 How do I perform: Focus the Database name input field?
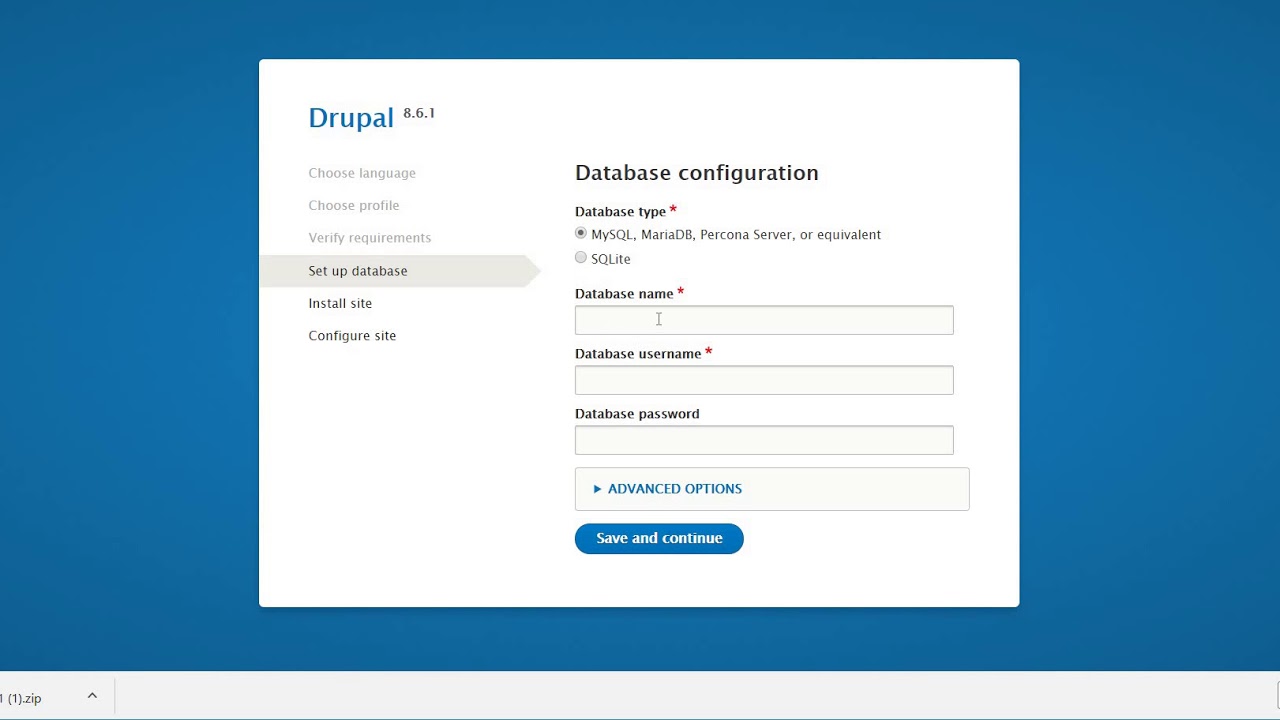[x=764, y=320]
